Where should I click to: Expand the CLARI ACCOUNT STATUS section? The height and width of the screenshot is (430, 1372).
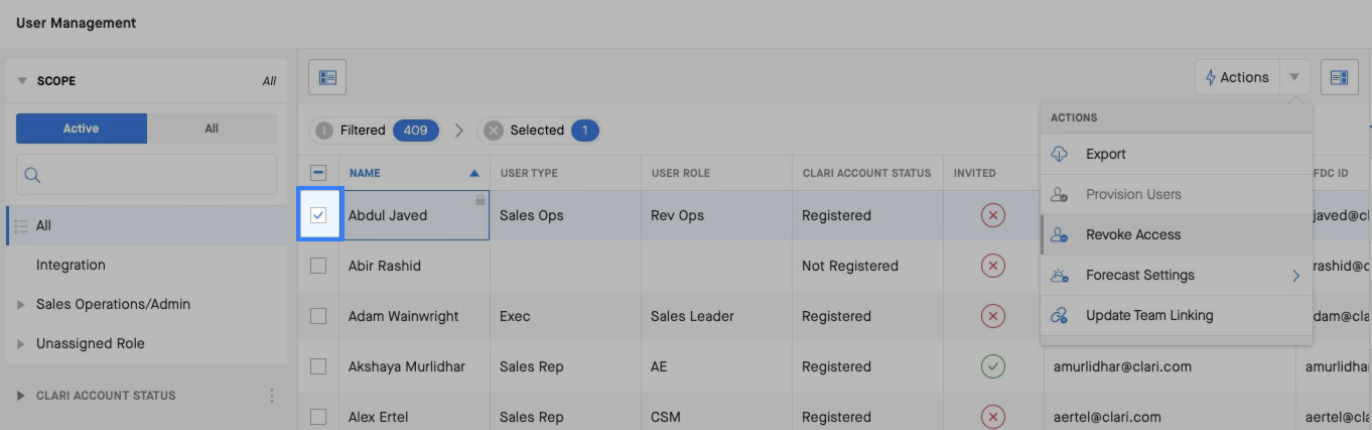pyautogui.click(x=22, y=396)
